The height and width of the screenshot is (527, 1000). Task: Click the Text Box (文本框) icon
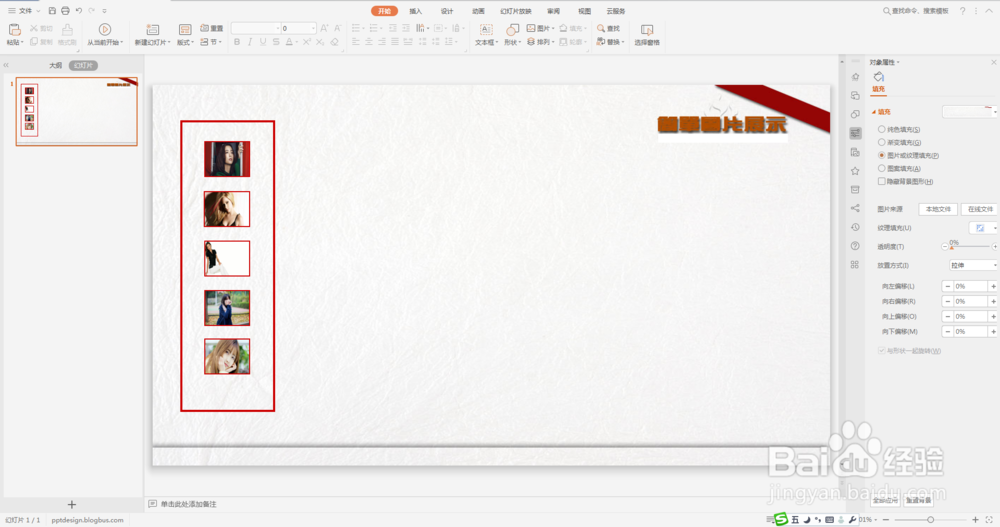(486, 30)
